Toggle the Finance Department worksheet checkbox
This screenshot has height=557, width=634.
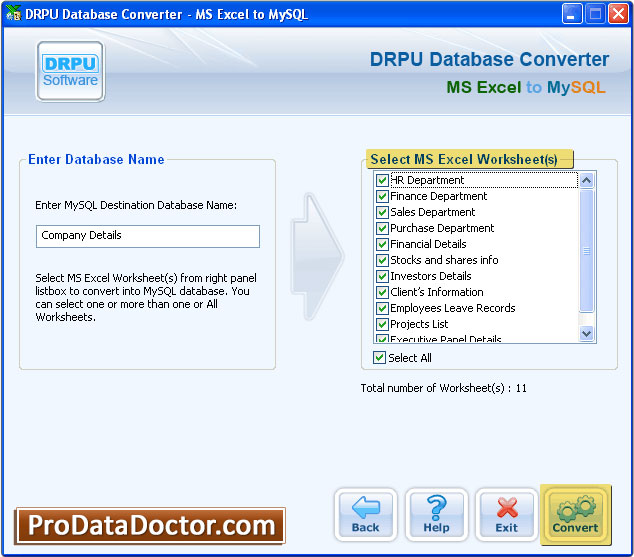[x=382, y=196]
